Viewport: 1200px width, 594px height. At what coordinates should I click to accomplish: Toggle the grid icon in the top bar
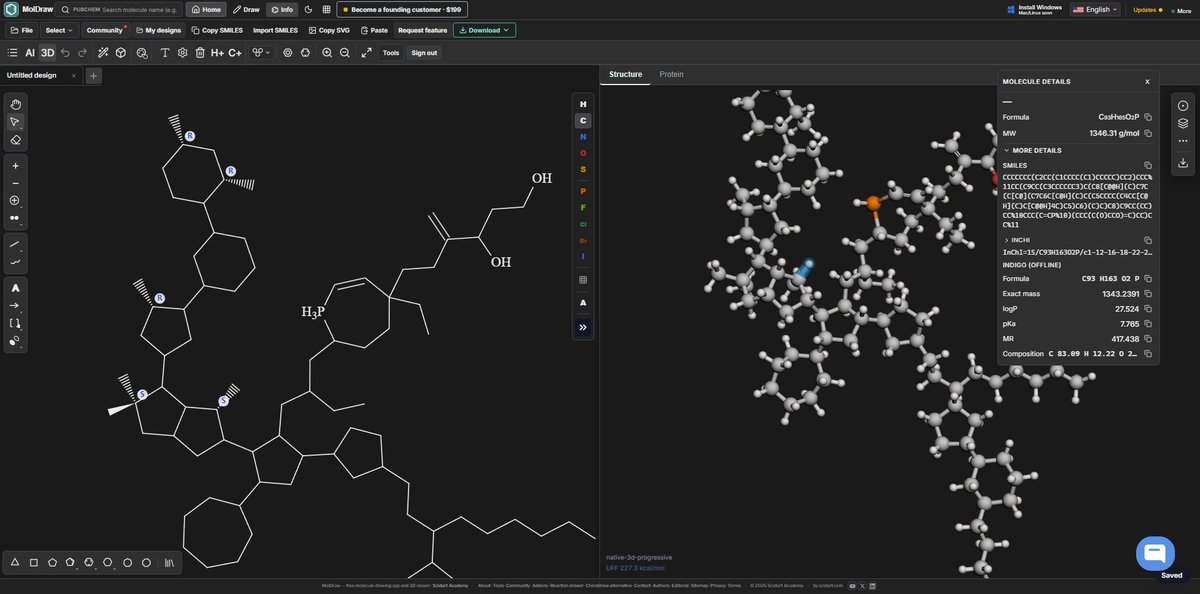click(326, 9)
